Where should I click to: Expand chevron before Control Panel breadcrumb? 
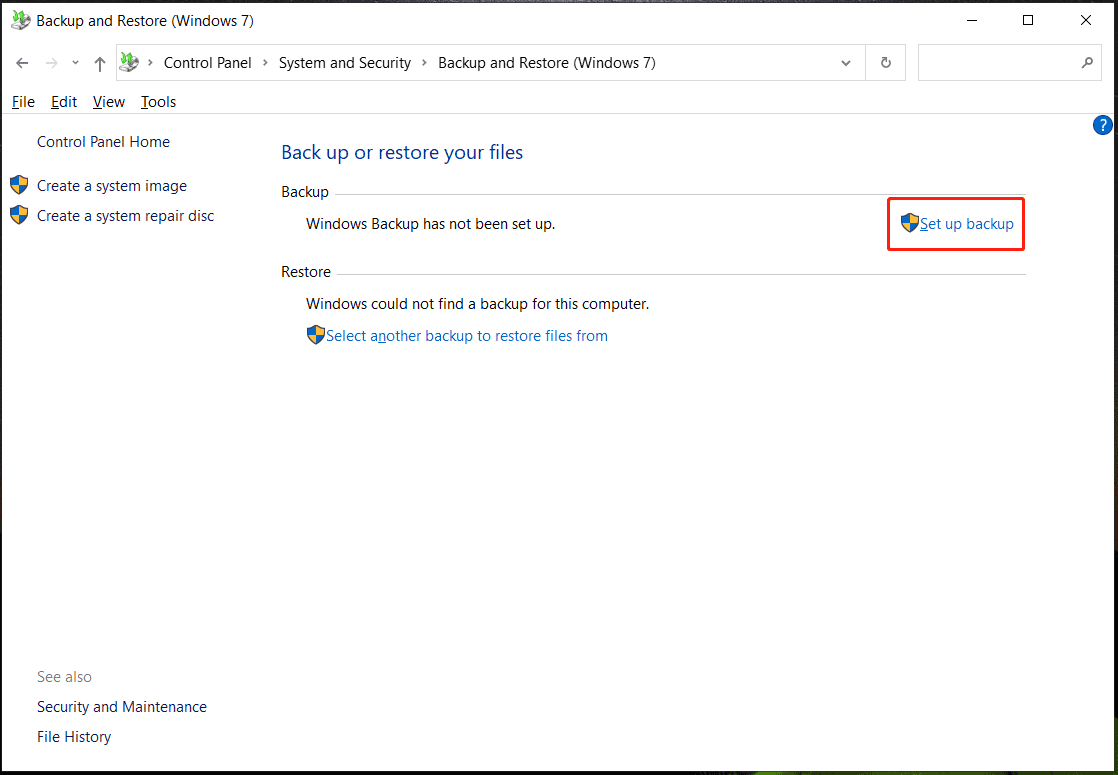(150, 63)
